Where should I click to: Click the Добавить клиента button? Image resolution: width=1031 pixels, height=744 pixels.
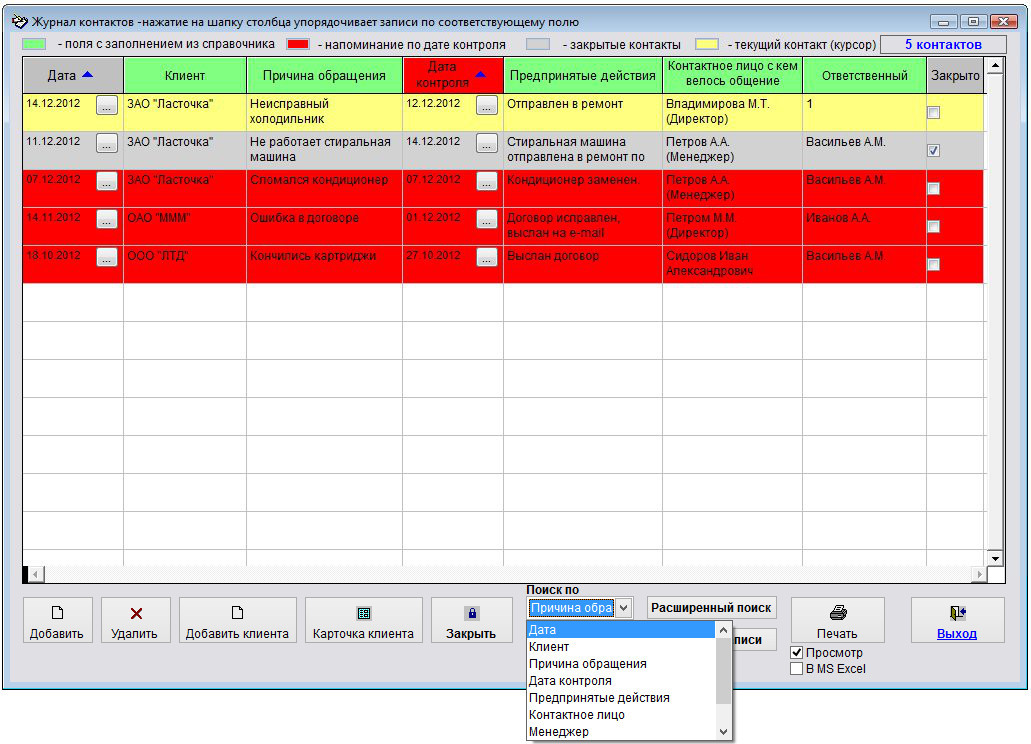237,620
